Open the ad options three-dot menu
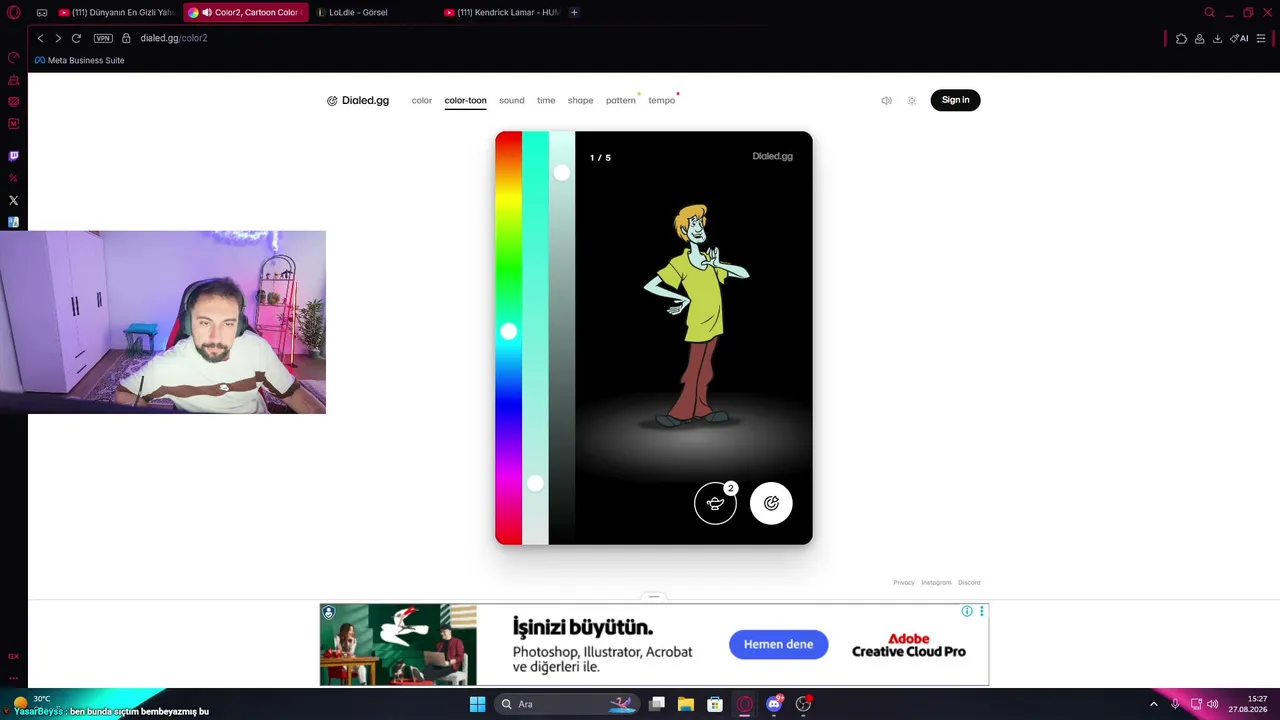Viewport: 1280px width, 720px height. pos(982,611)
